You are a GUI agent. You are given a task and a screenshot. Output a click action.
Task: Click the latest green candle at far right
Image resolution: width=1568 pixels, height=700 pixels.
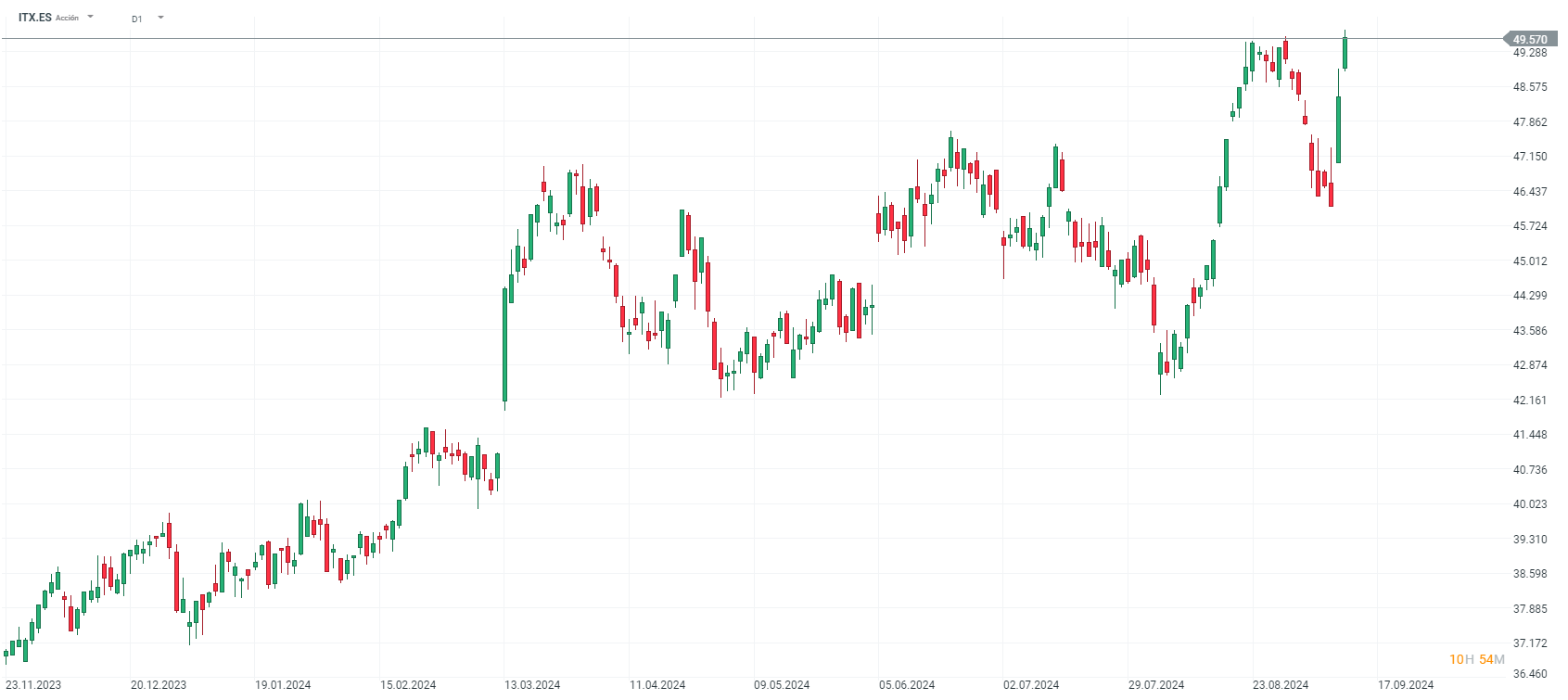pyautogui.click(x=1345, y=52)
